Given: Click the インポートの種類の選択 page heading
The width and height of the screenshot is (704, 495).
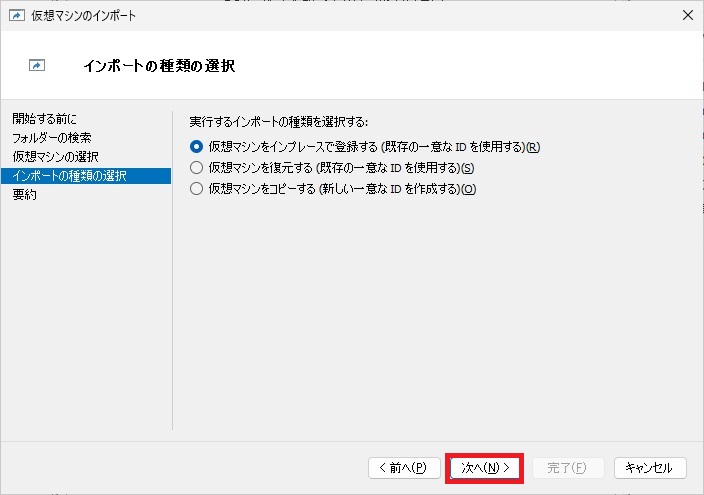Looking at the screenshot, I should pos(159,66).
